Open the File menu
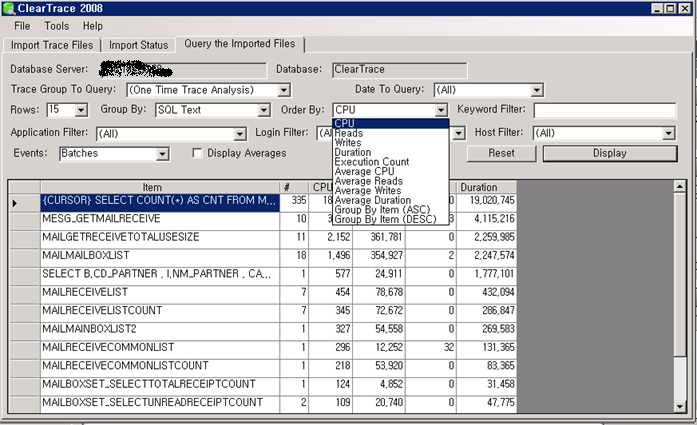The height and width of the screenshot is (425, 697). tap(22, 26)
